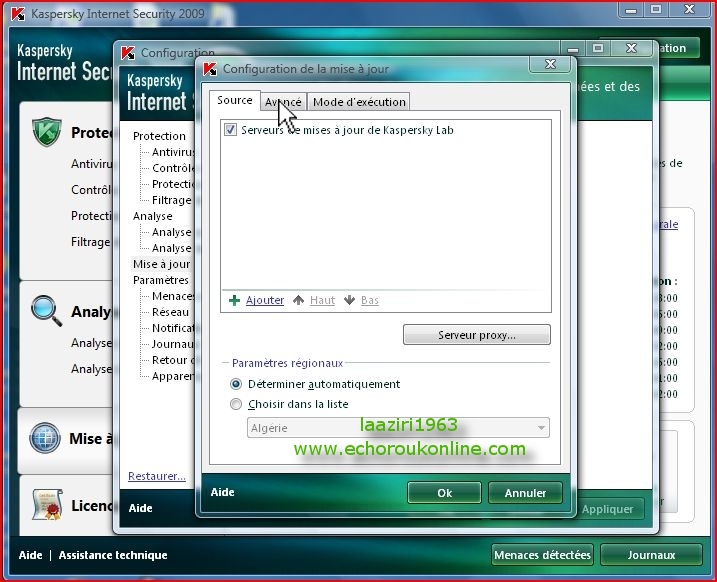Close the update configuration dialog
Image resolution: width=717 pixels, height=582 pixels.
click(x=549, y=66)
